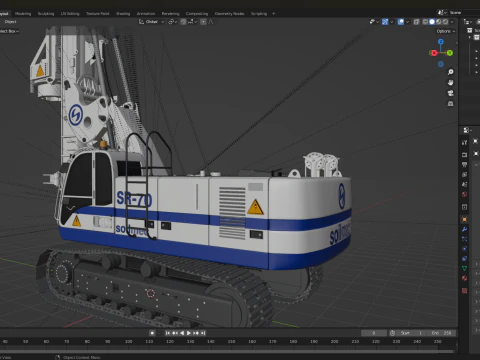Open the Options dropdown in viewport
The height and width of the screenshot is (360, 480).
[x=446, y=31]
